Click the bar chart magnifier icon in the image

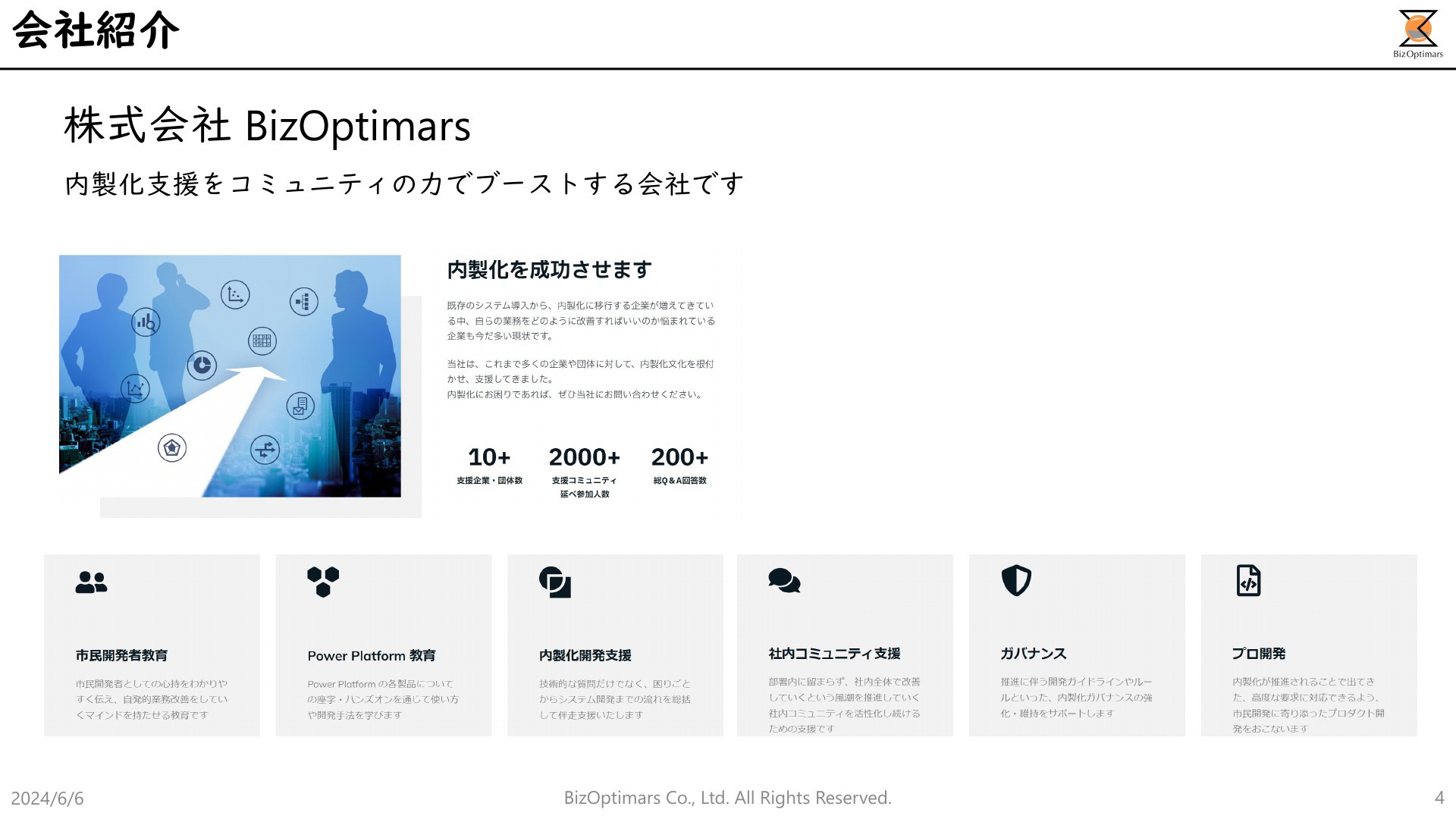[146, 322]
